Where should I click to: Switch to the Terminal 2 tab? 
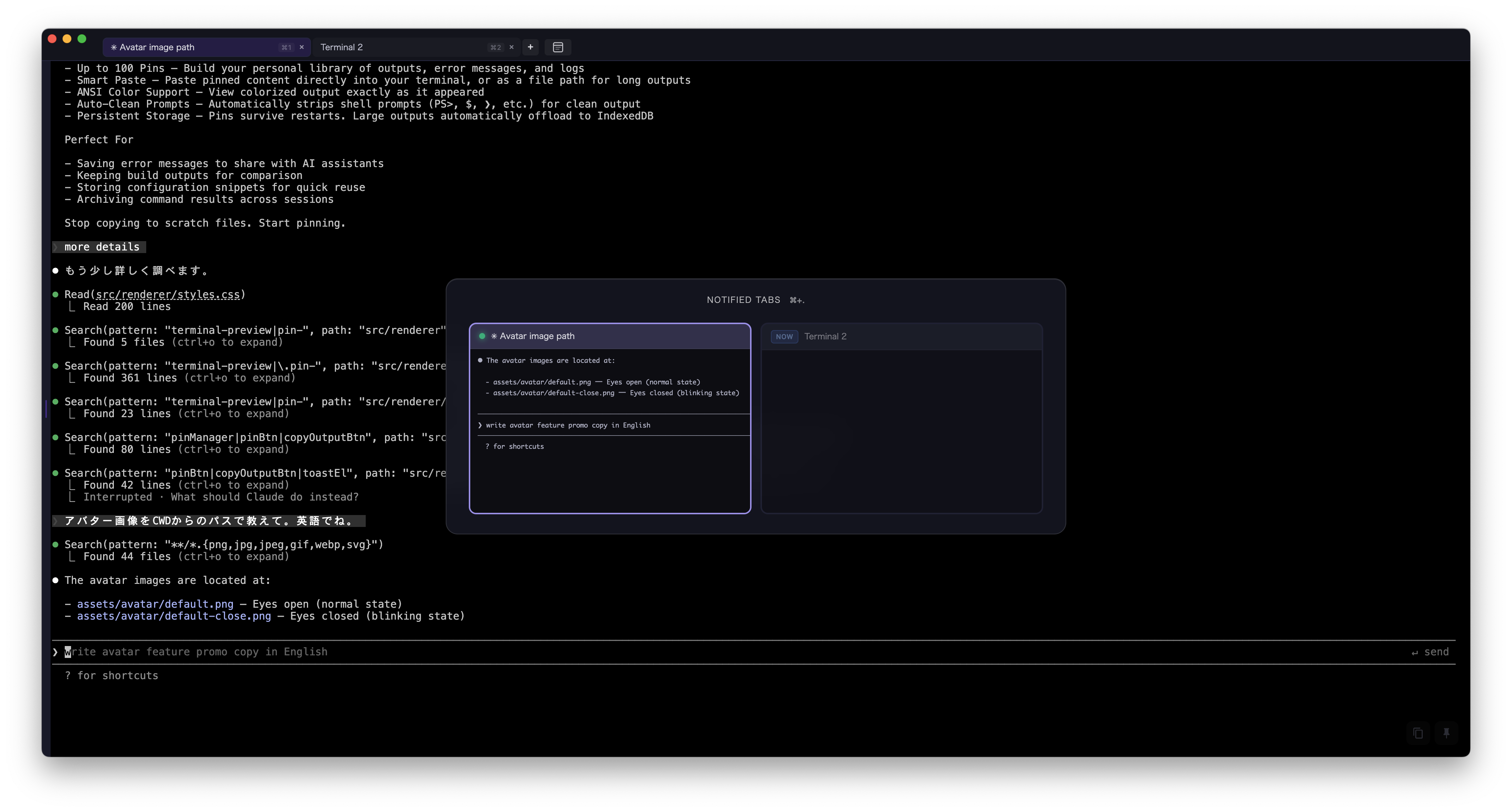coord(342,47)
